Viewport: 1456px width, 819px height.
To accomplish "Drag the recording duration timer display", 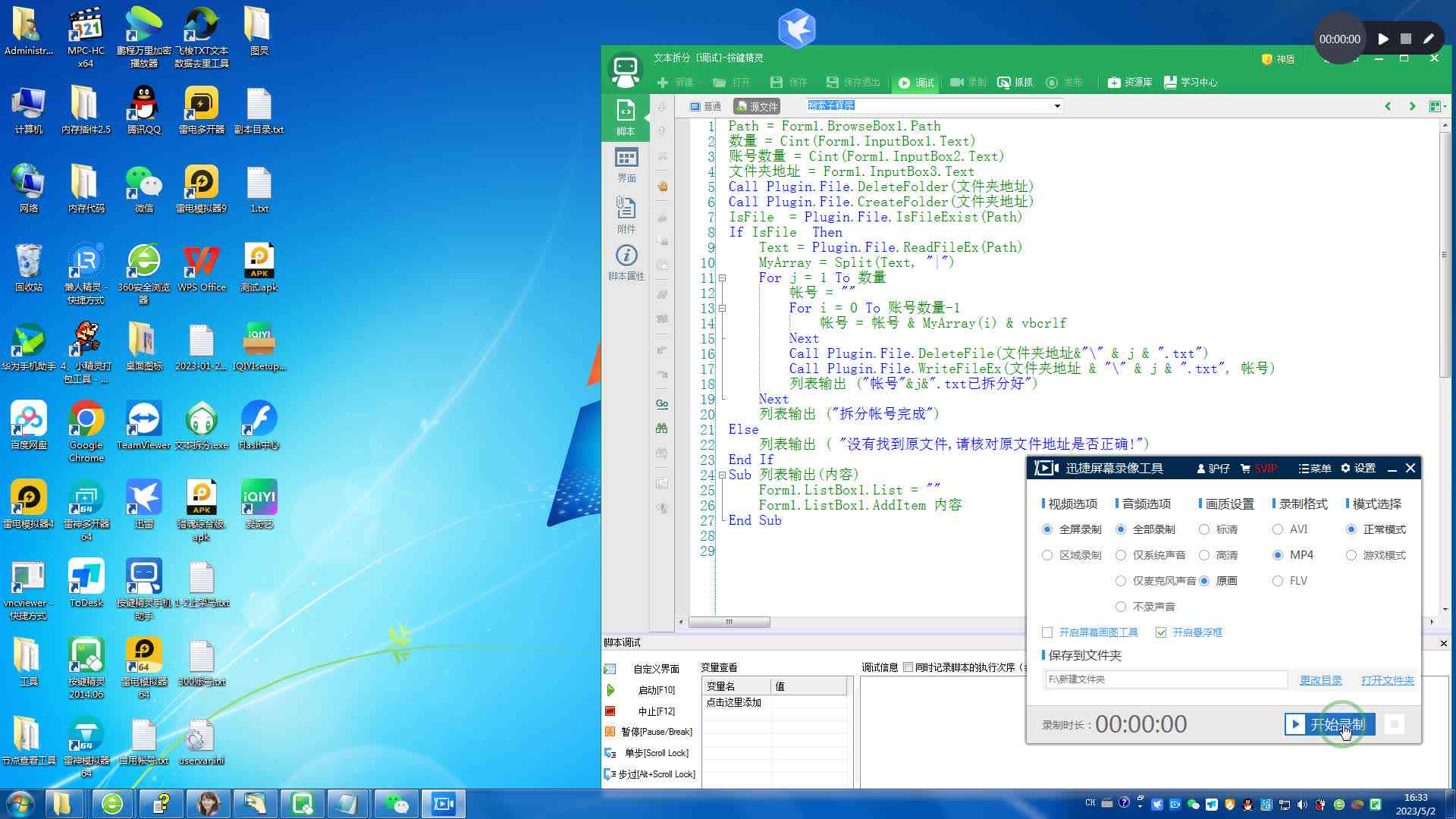I will pos(1140,723).
